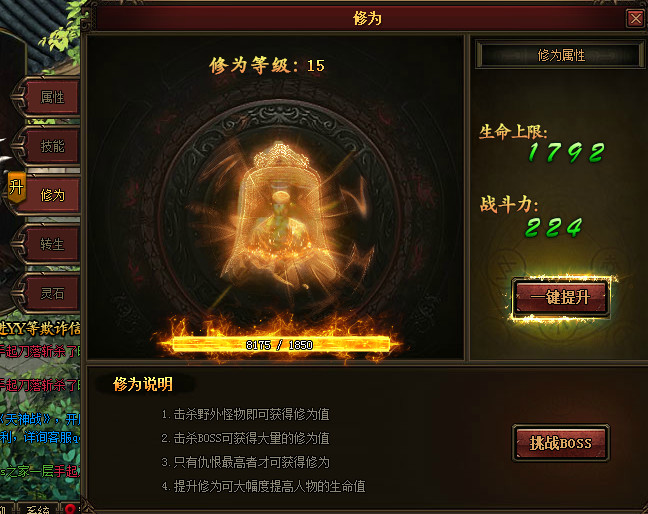Click the 战斗力 224 value
This screenshot has height=514, width=648.
[x=553, y=228]
